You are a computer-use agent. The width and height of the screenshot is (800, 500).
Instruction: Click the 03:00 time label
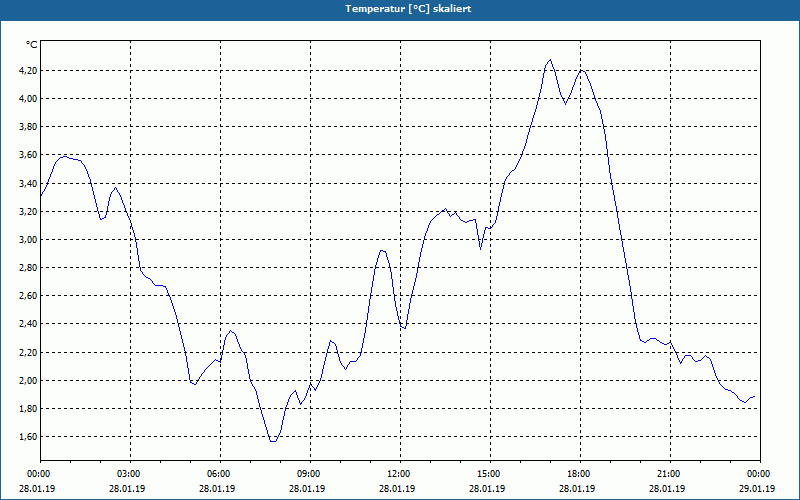pyautogui.click(x=129, y=474)
